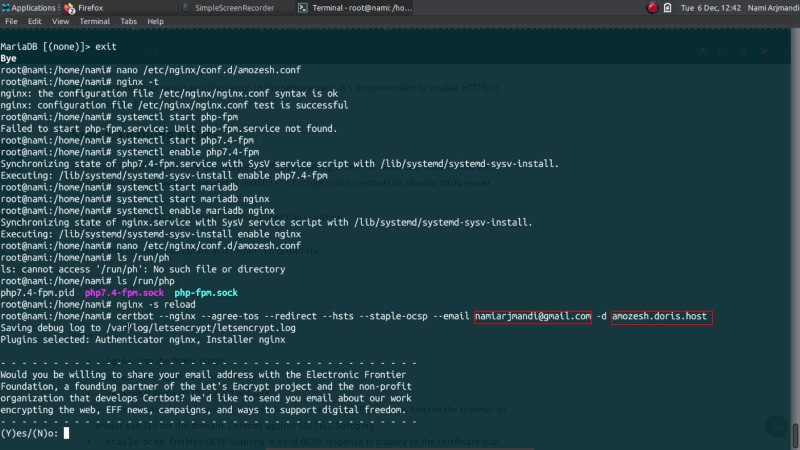Click the 'ls: cannot access' error line
This screenshot has width=800, height=450.
(x=143, y=269)
